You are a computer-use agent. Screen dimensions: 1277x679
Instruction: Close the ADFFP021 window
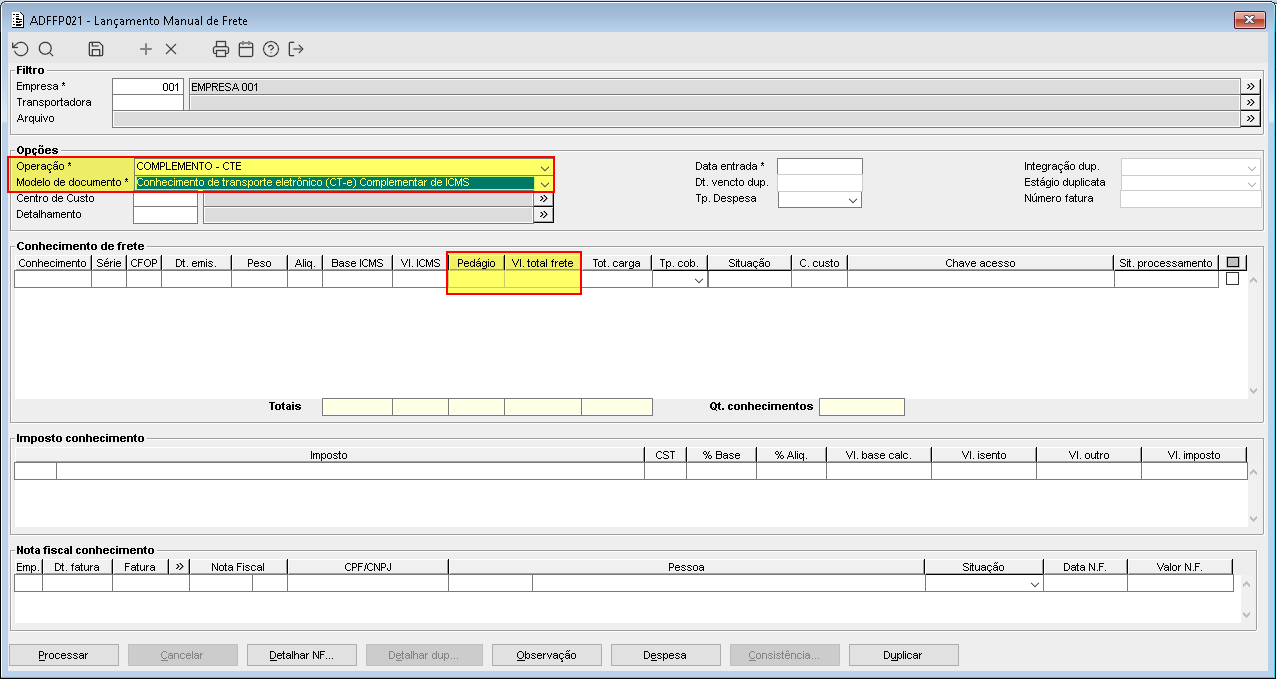click(1247, 20)
